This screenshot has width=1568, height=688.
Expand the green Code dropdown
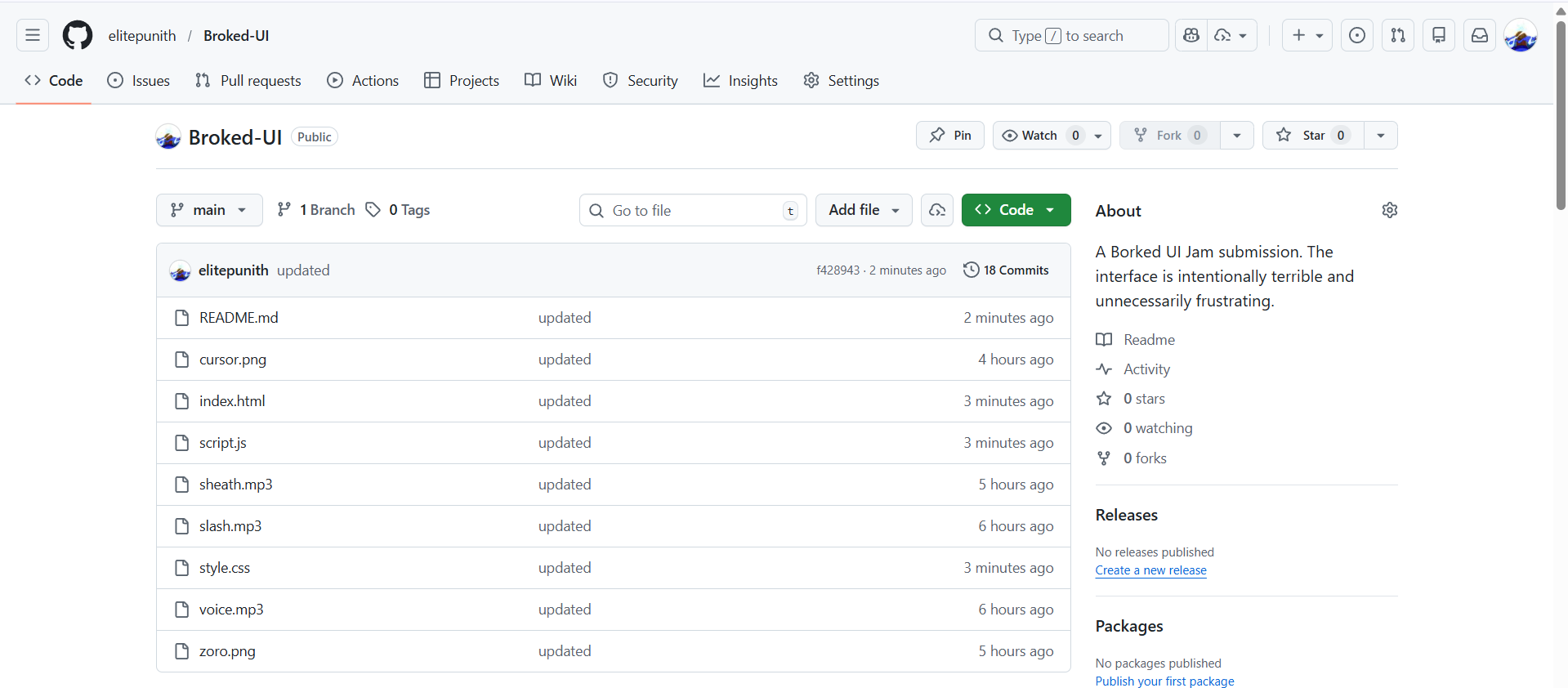tap(1016, 210)
